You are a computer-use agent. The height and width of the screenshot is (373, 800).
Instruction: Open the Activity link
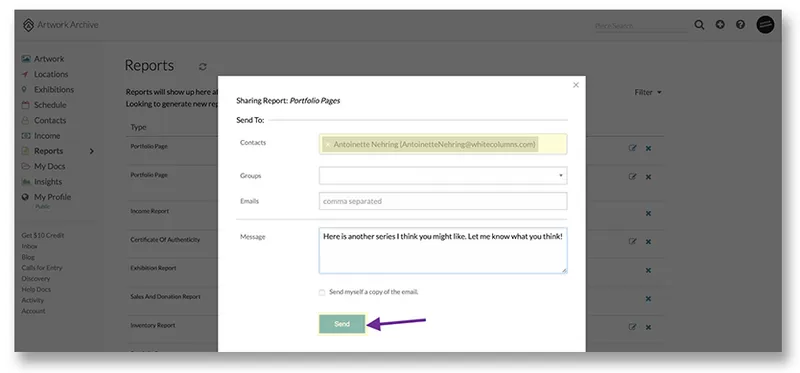tap(33, 300)
